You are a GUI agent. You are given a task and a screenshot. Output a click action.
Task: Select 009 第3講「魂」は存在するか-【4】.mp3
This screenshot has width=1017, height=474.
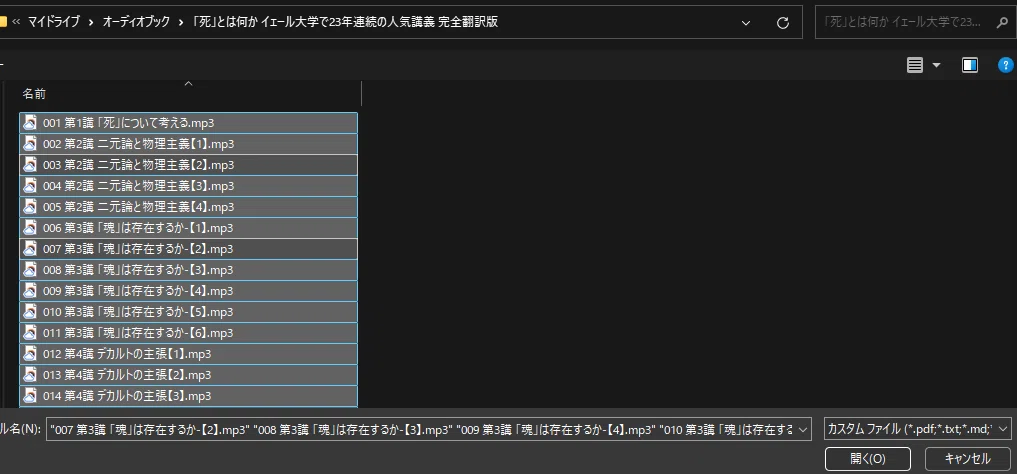coord(188,290)
